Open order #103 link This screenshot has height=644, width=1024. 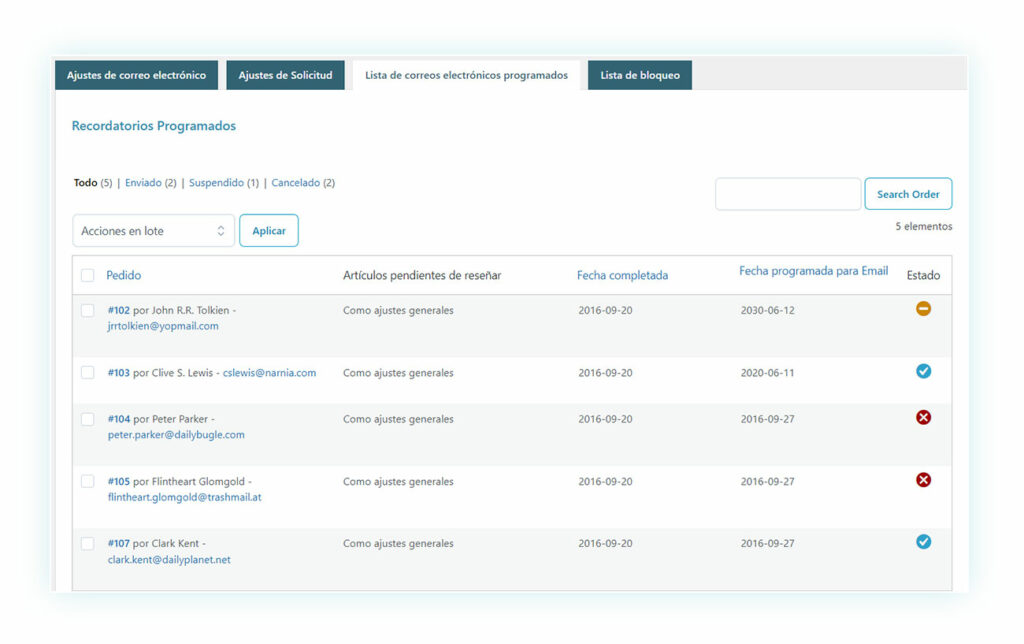click(x=119, y=373)
